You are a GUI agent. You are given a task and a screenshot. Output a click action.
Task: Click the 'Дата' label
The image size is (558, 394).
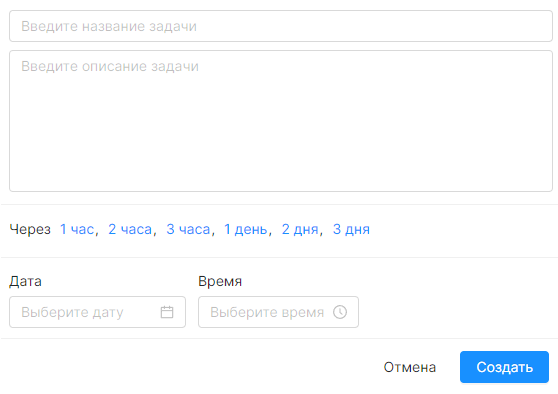pyautogui.click(x=25, y=281)
